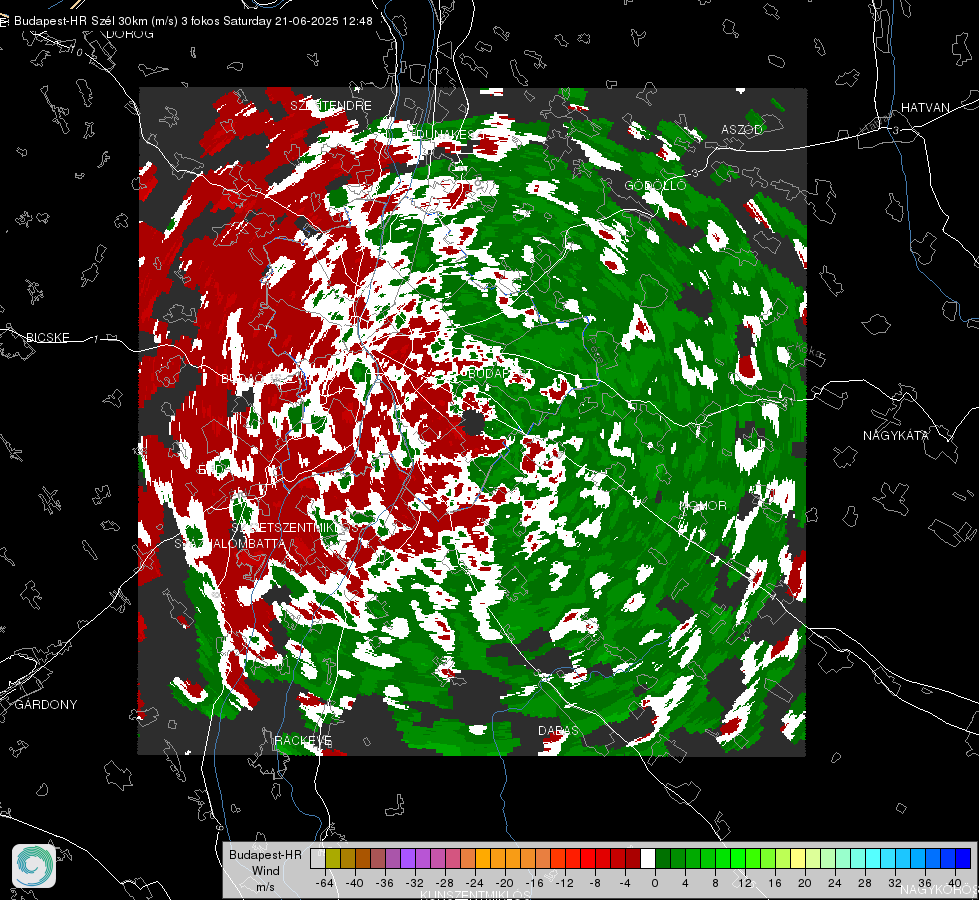Click the '-12' legend scale value

(x=564, y=883)
